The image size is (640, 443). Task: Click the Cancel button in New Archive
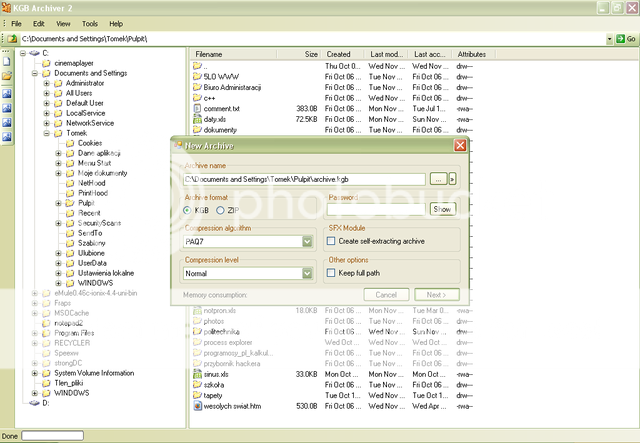(x=386, y=295)
